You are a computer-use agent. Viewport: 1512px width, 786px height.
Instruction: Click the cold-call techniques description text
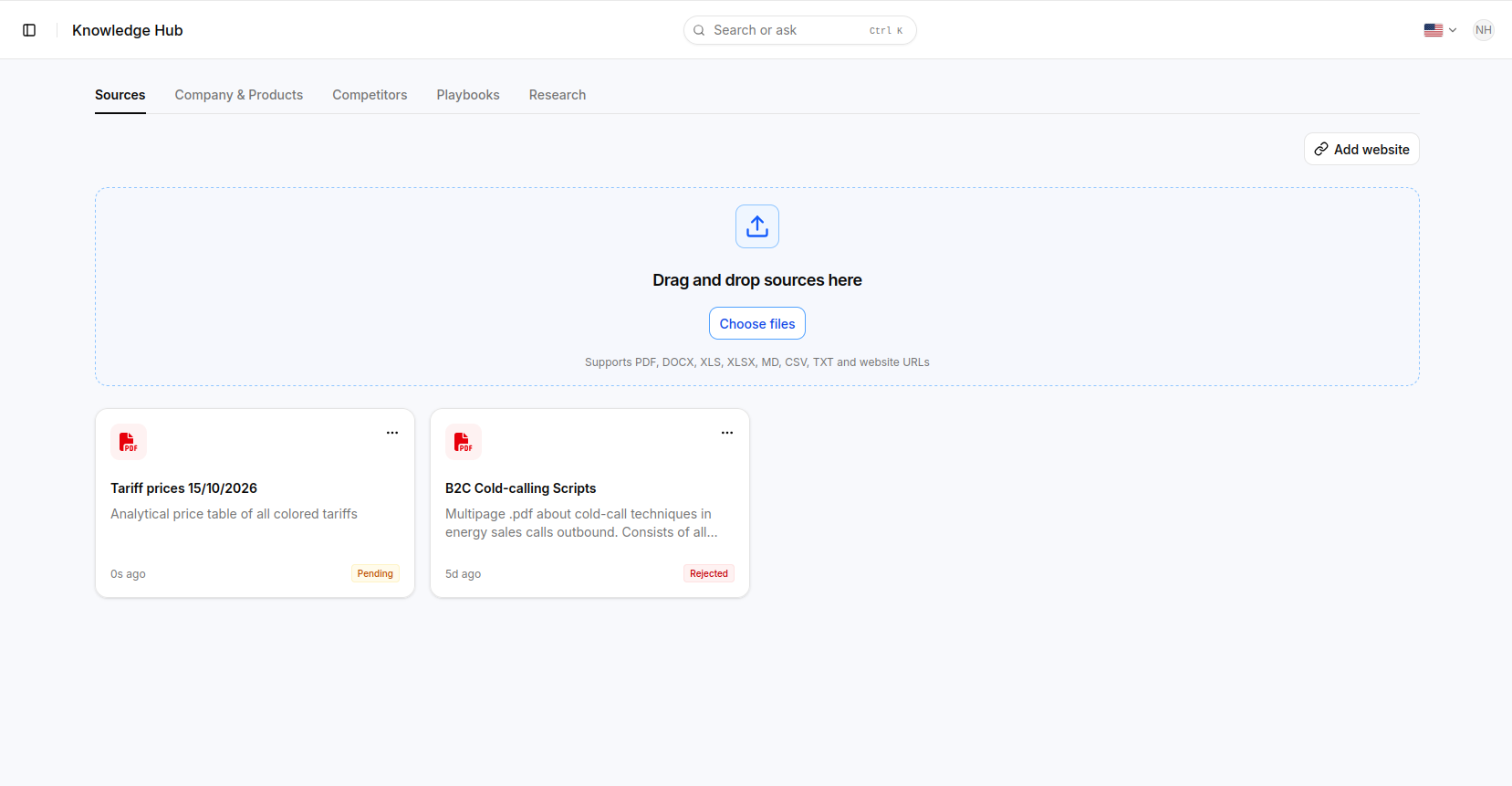[x=582, y=523]
